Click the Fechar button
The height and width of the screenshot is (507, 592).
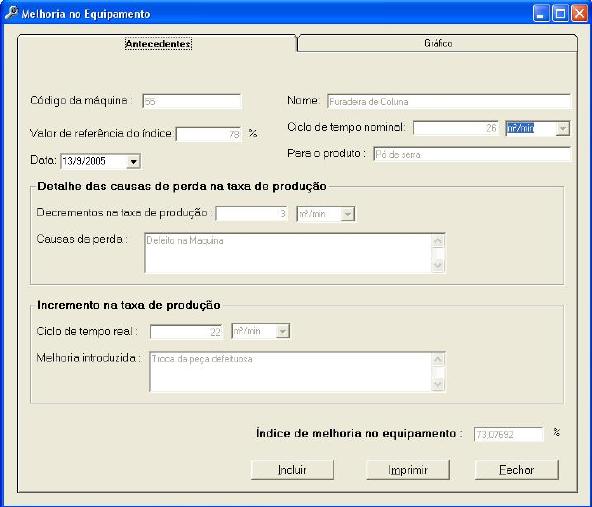tap(516, 470)
